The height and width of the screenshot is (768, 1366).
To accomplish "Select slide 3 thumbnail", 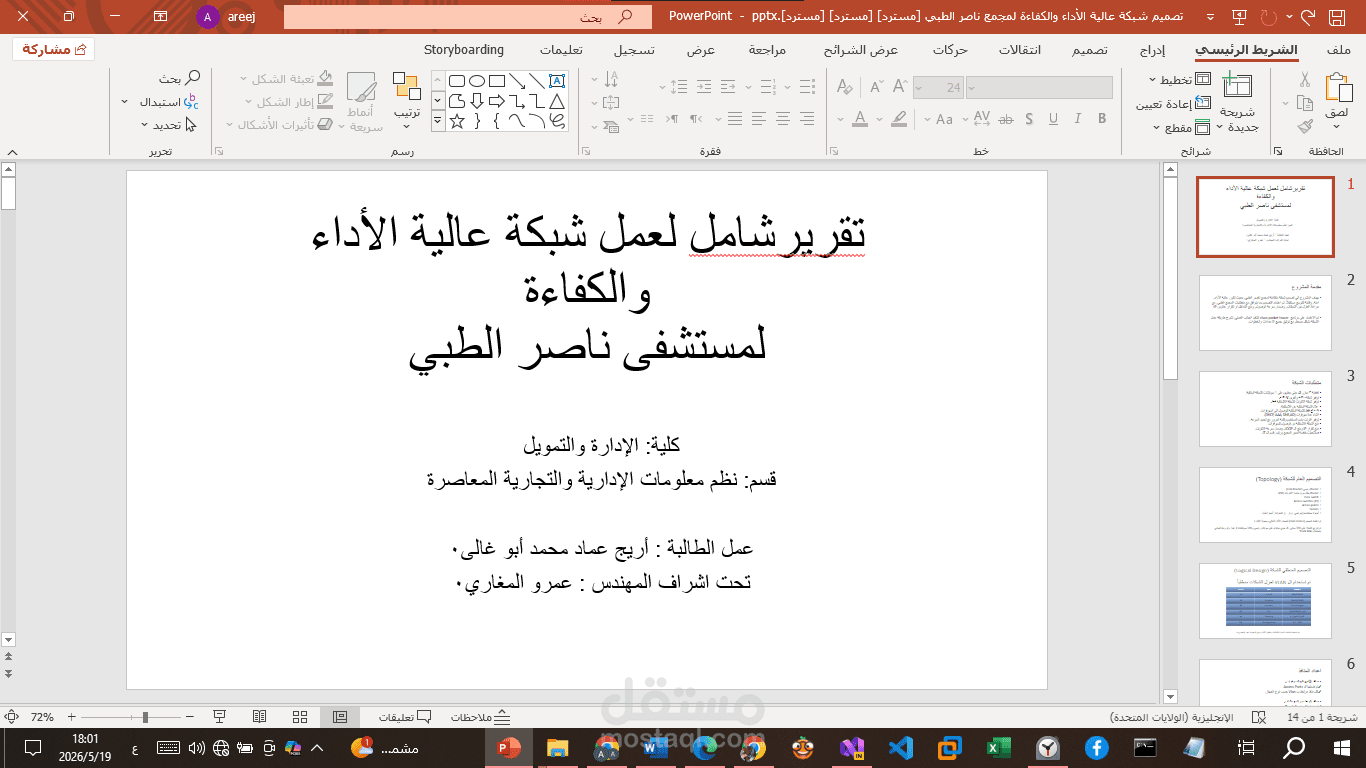I will 1265,409.
